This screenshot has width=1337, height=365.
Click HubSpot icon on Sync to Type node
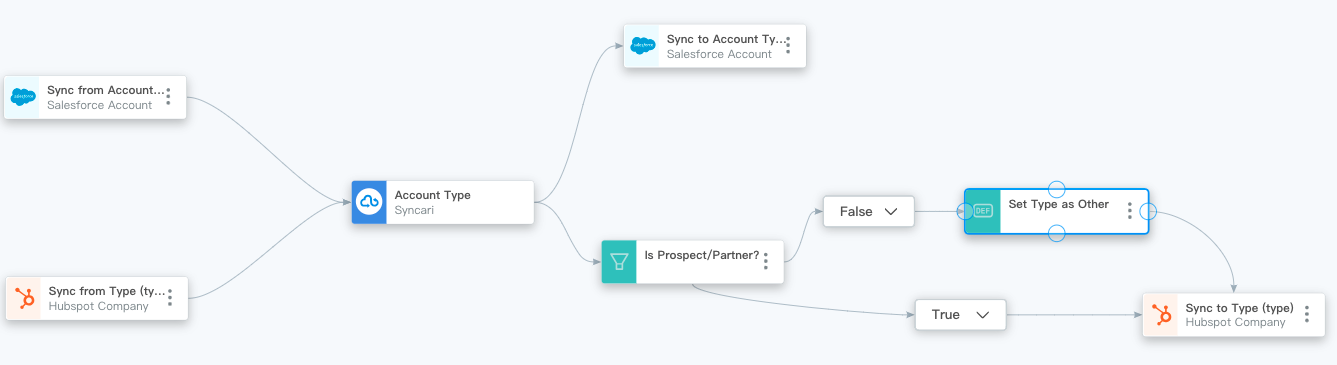click(1161, 315)
